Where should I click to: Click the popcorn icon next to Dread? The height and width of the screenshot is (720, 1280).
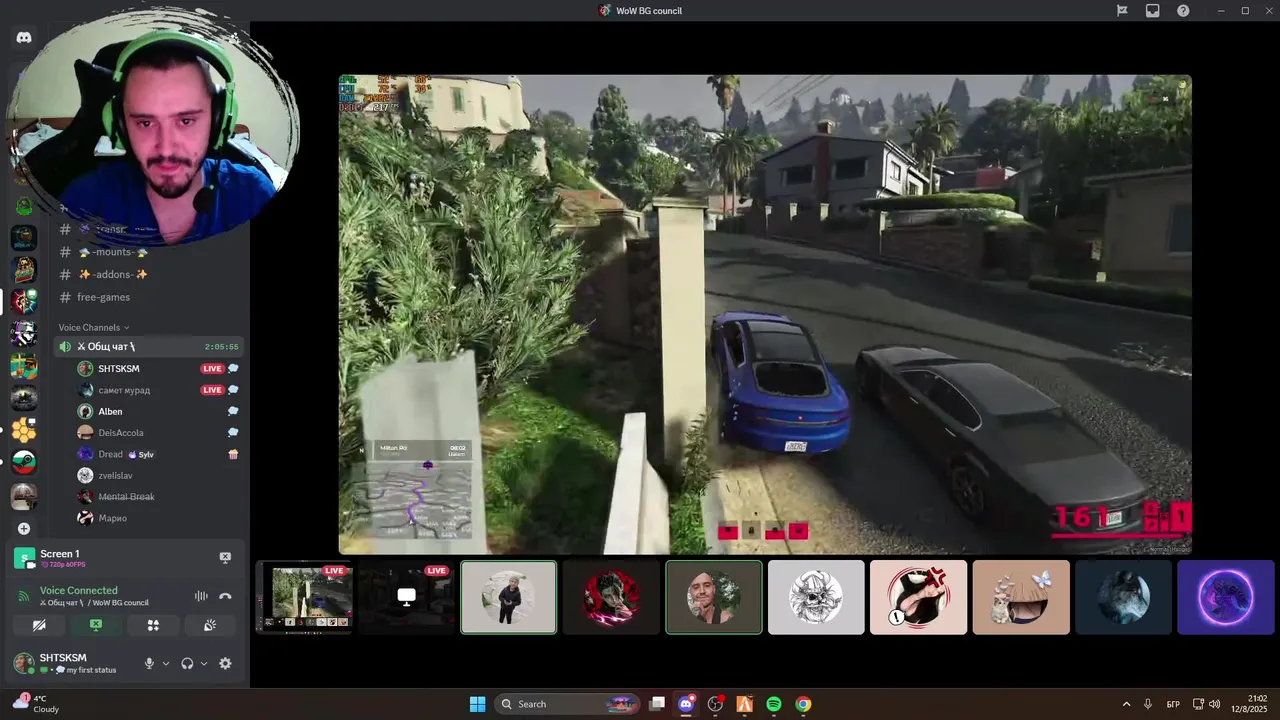pos(233,454)
